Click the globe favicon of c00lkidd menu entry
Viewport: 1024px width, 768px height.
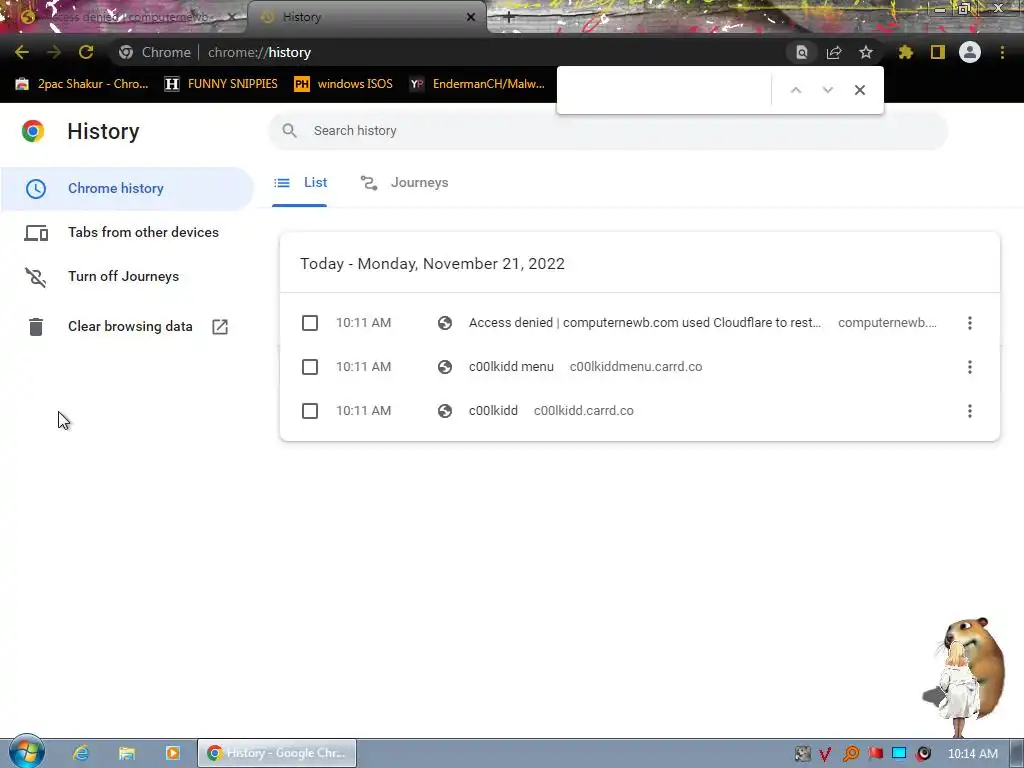pos(445,367)
